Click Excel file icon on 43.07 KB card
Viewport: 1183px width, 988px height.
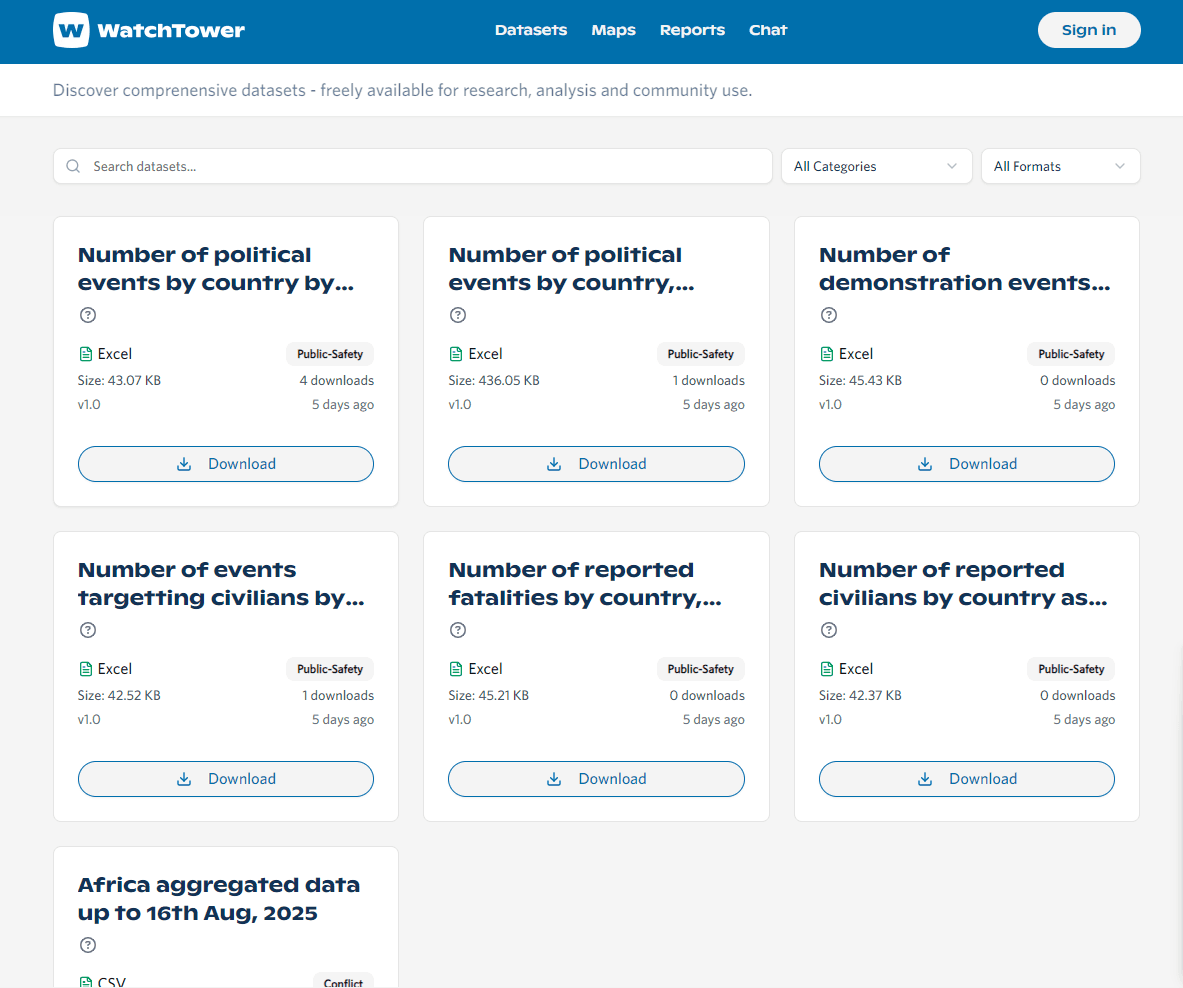tap(86, 354)
